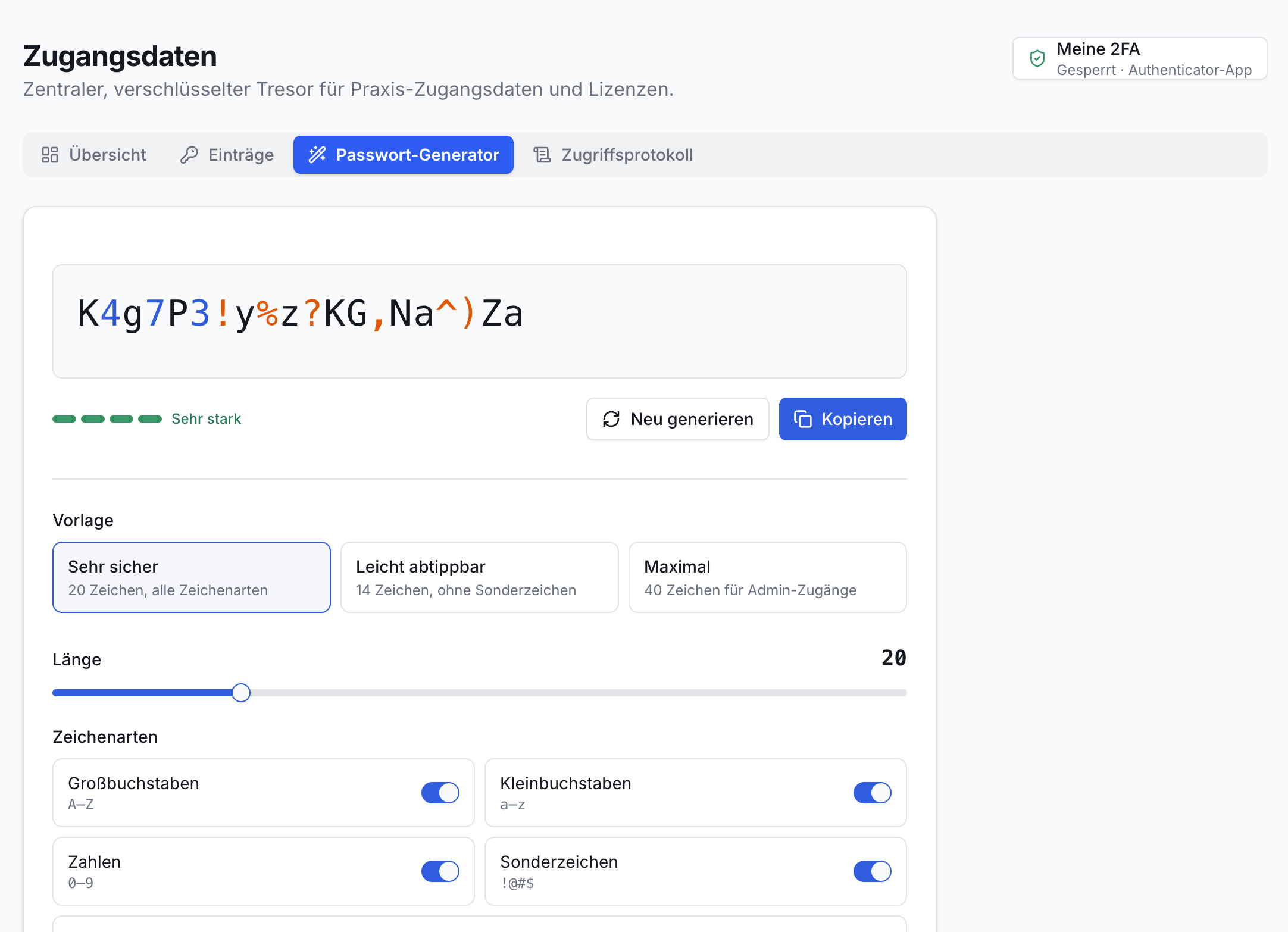Turn off the Zahlen toggle

[440, 871]
